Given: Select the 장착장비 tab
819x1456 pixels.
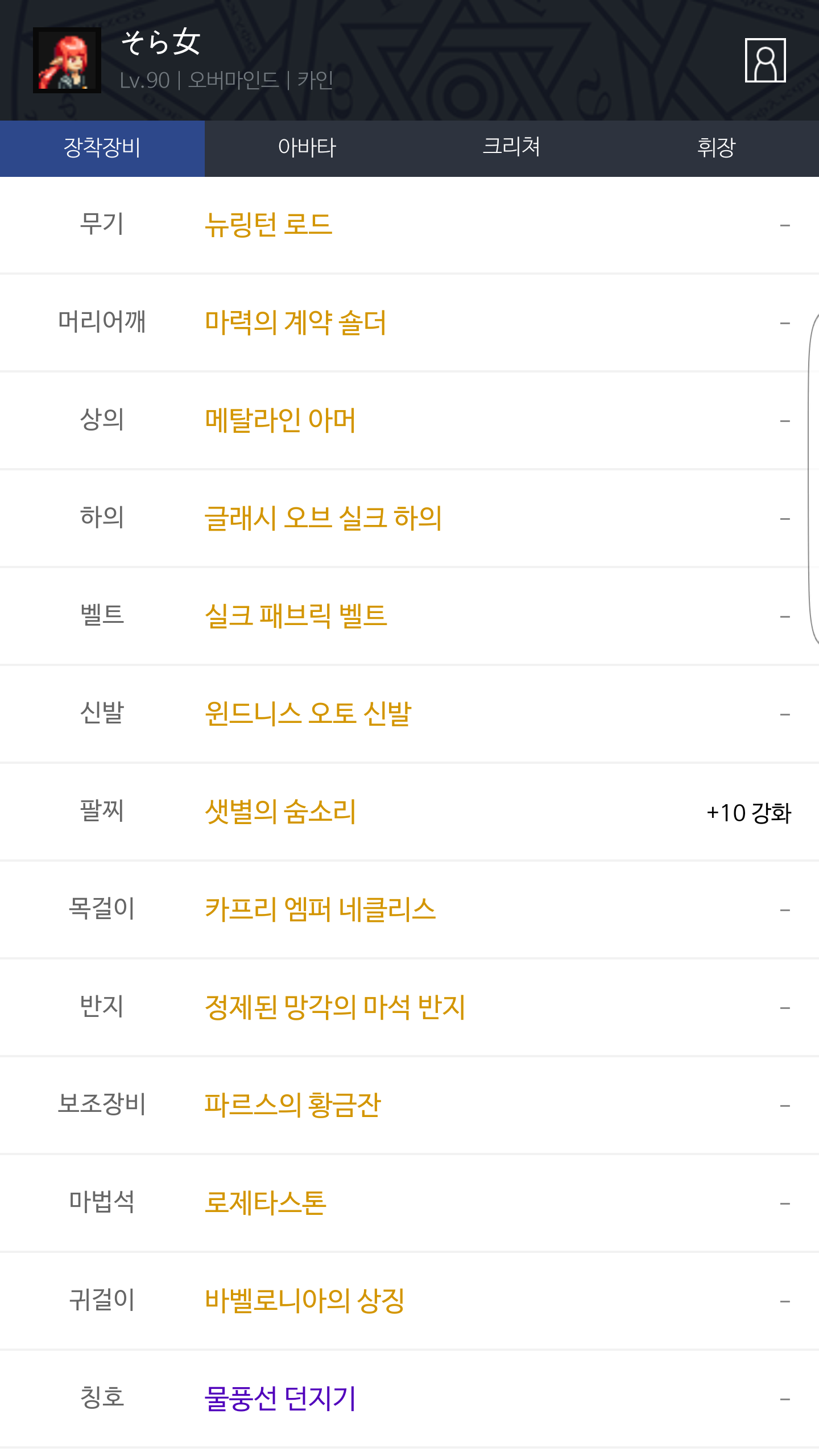Looking at the screenshot, I should pyautogui.click(x=102, y=148).
